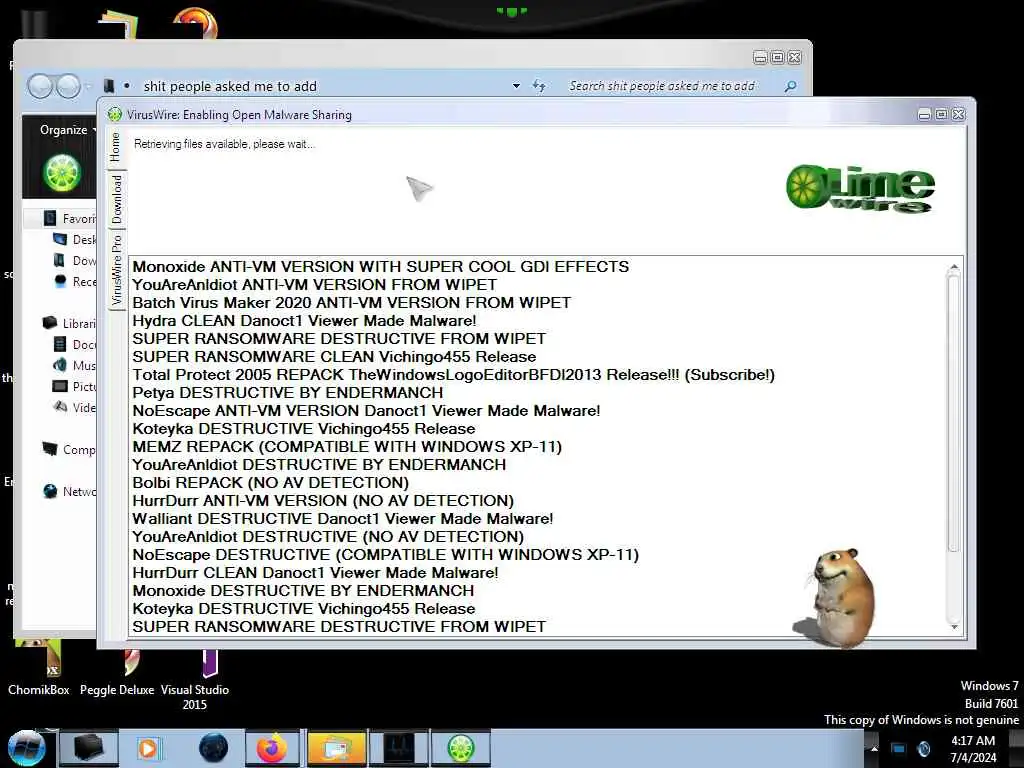Select Bolbi REPACK (NO AV DETECTION)
The image size is (1024, 768).
coord(270,483)
